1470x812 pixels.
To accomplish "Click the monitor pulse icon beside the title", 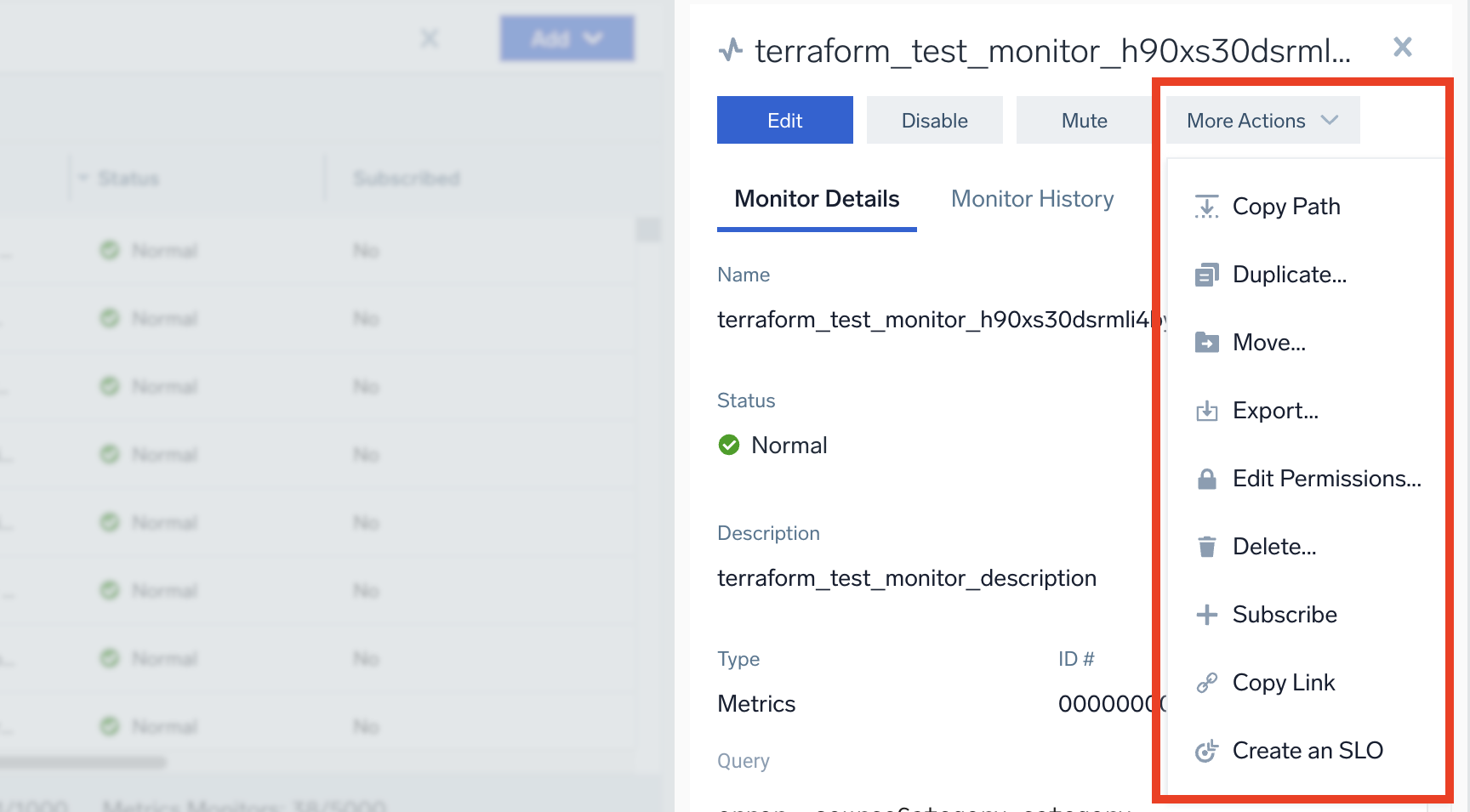I will click(x=730, y=50).
